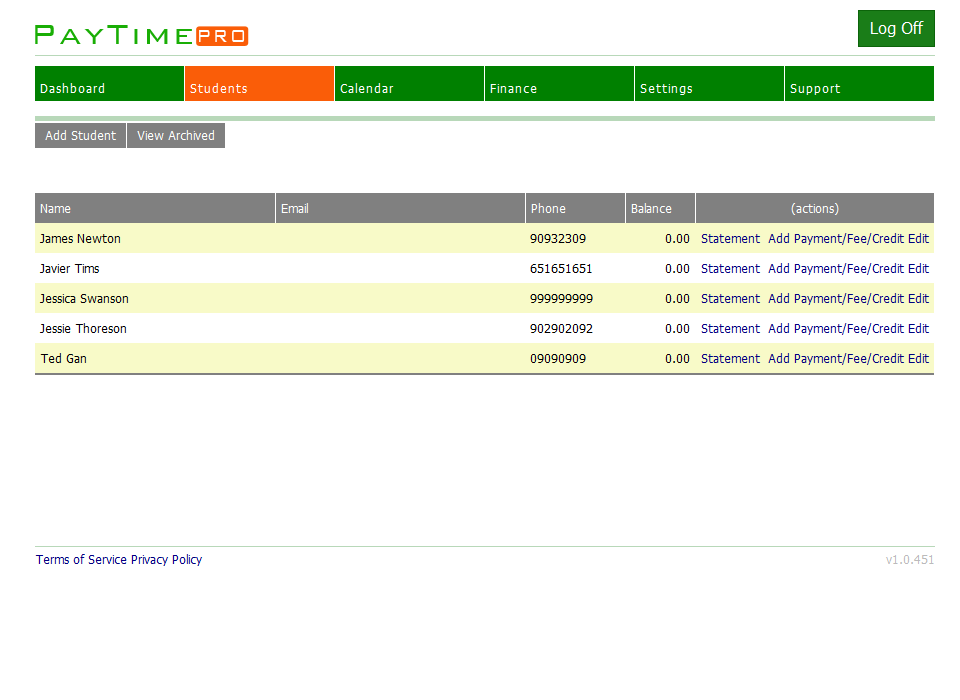This screenshot has height=700, width=960.
Task: Add Payment/Fee/Credit for Javier Tims
Action: coord(836,269)
